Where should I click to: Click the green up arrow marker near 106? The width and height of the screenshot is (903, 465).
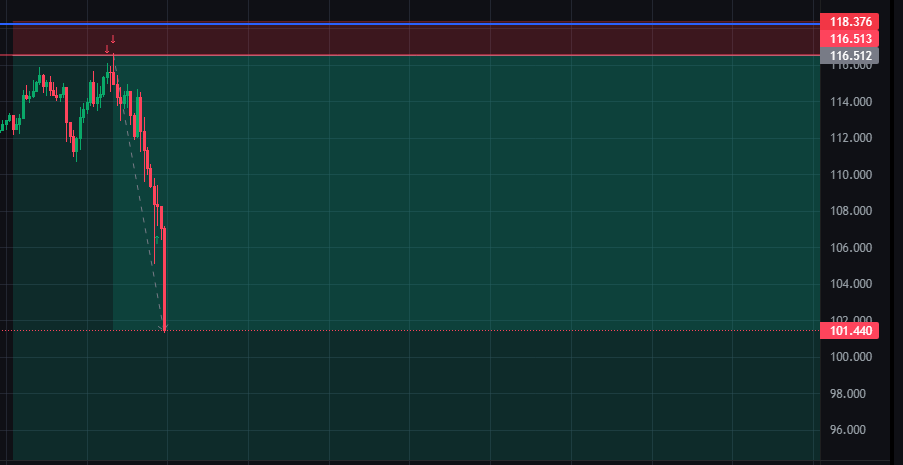[x=157, y=239]
